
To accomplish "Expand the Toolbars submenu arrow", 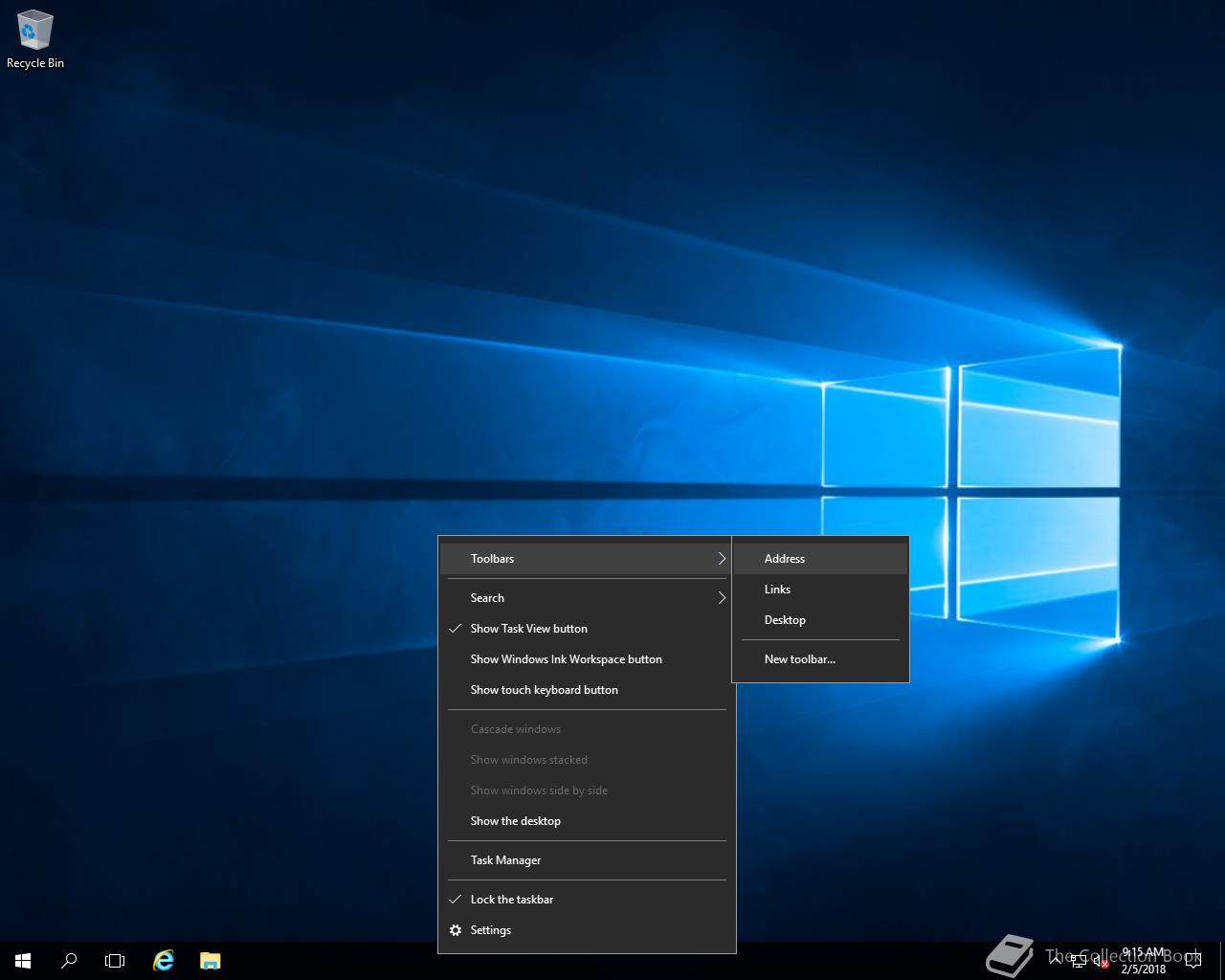I will click(722, 559).
